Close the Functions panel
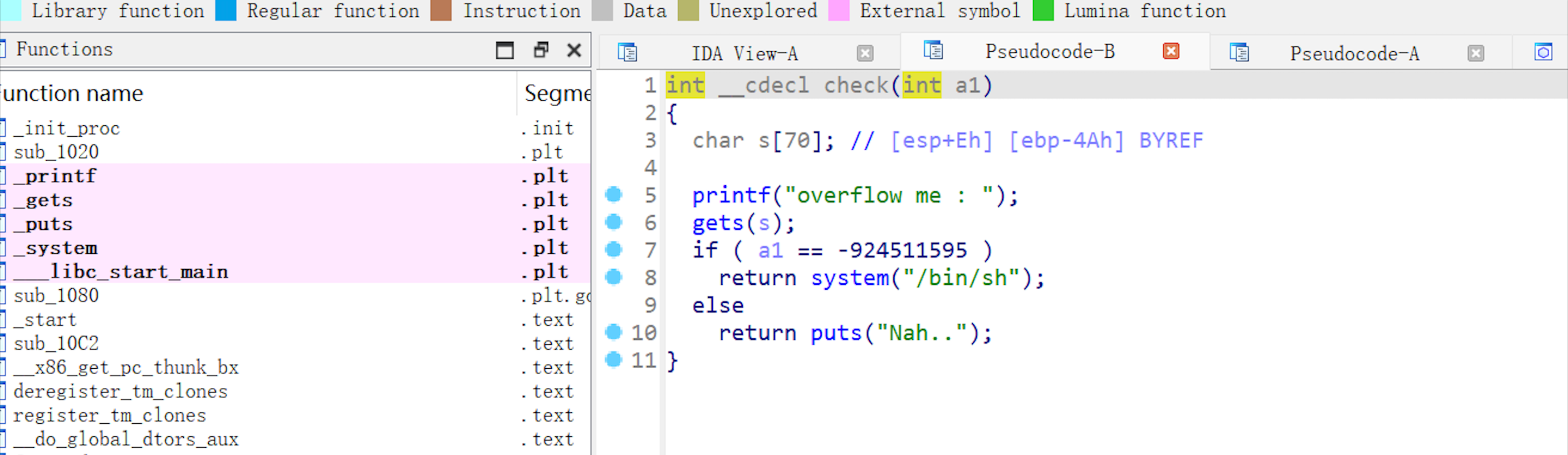Viewport: 1568px width, 455px height. tap(574, 50)
